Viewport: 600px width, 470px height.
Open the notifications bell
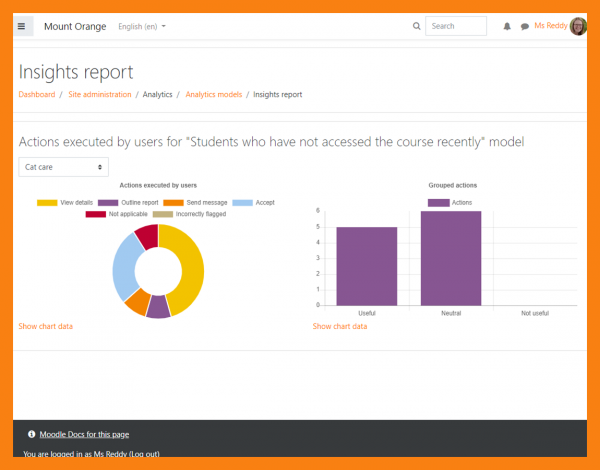coord(507,27)
